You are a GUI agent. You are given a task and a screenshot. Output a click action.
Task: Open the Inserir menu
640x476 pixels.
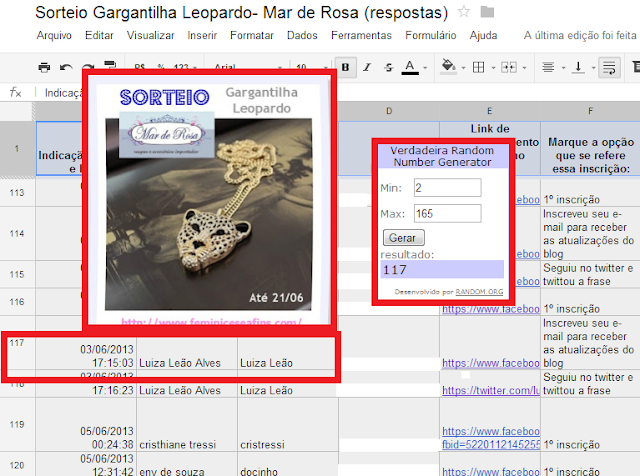(202, 36)
